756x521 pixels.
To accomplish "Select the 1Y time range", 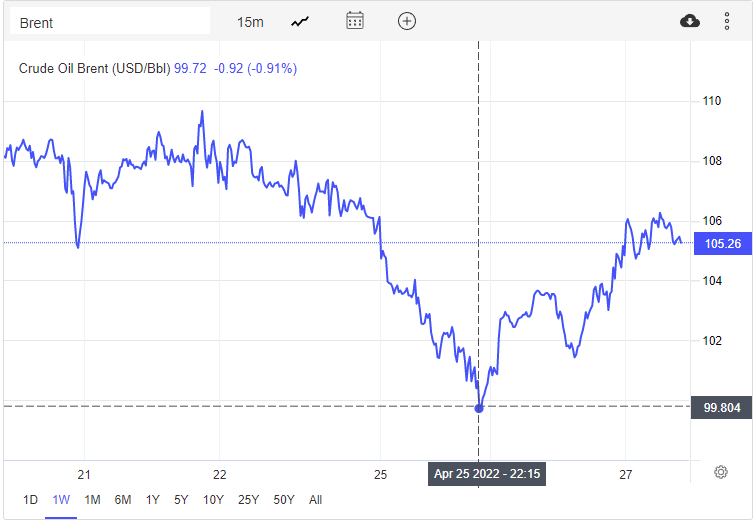I will (153, 500).
